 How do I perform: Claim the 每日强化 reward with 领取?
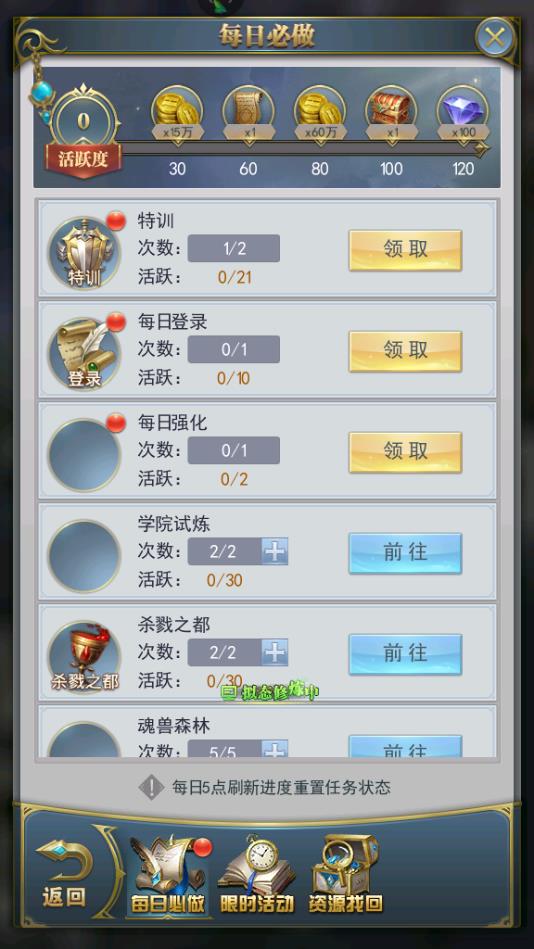coord(405,452)
